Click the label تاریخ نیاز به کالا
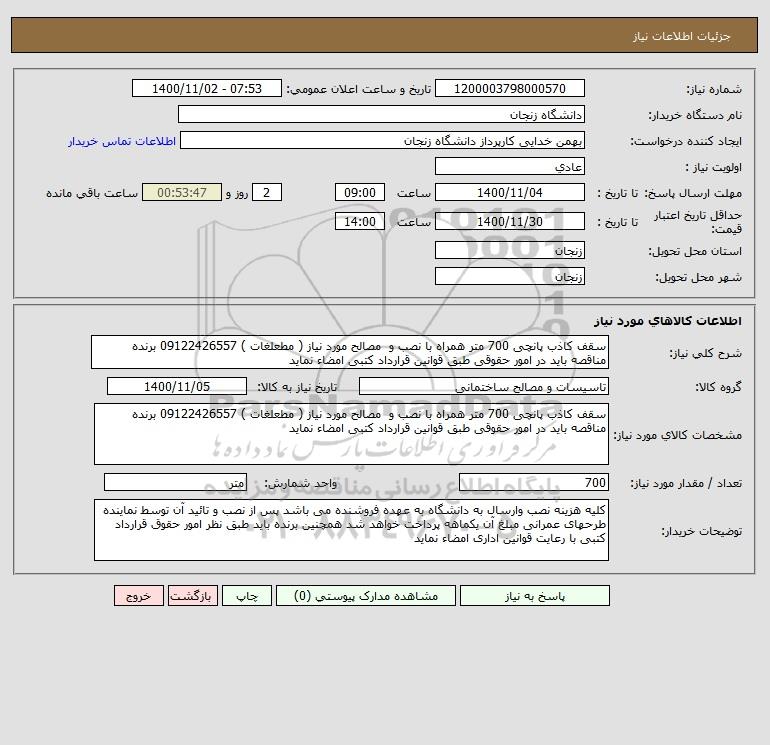This screenshot has width=770, height=745. click(297, 387)
